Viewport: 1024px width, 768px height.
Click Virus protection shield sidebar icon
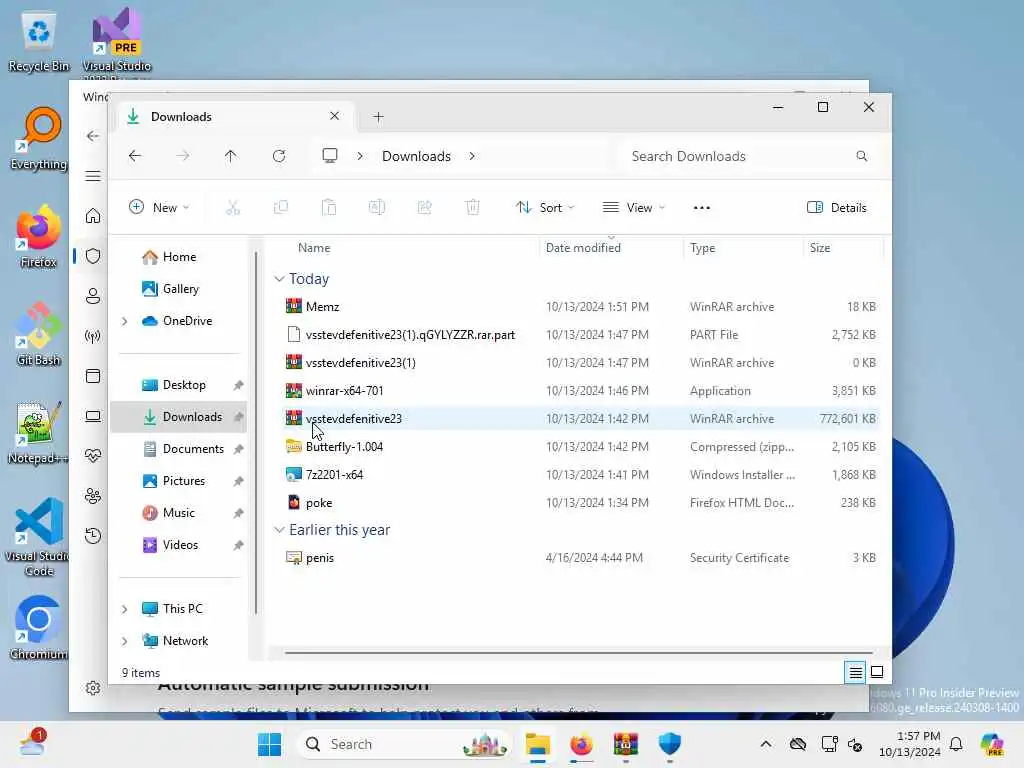[93, 256]
